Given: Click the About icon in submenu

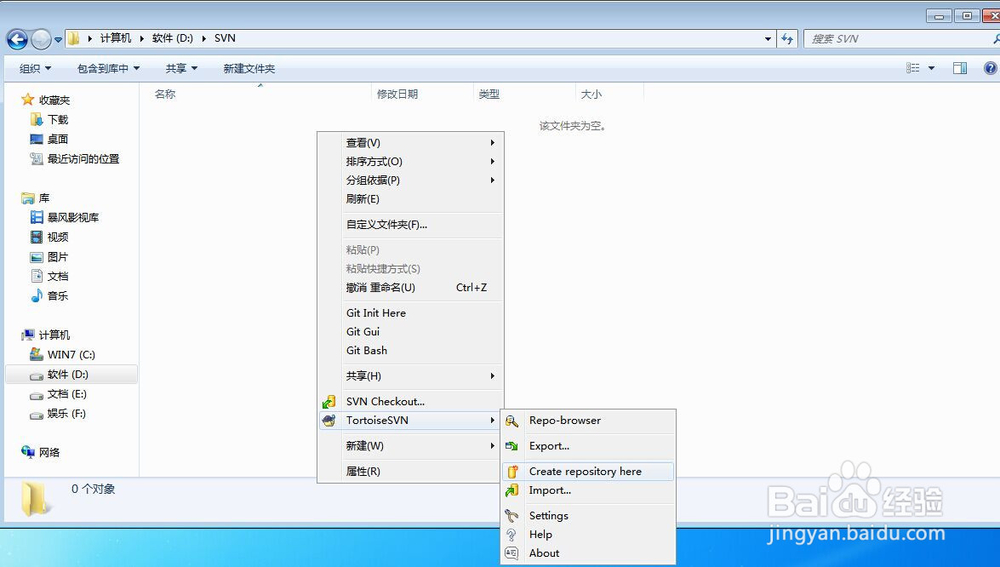Looking at the screenshot, I should pos(511,553).
